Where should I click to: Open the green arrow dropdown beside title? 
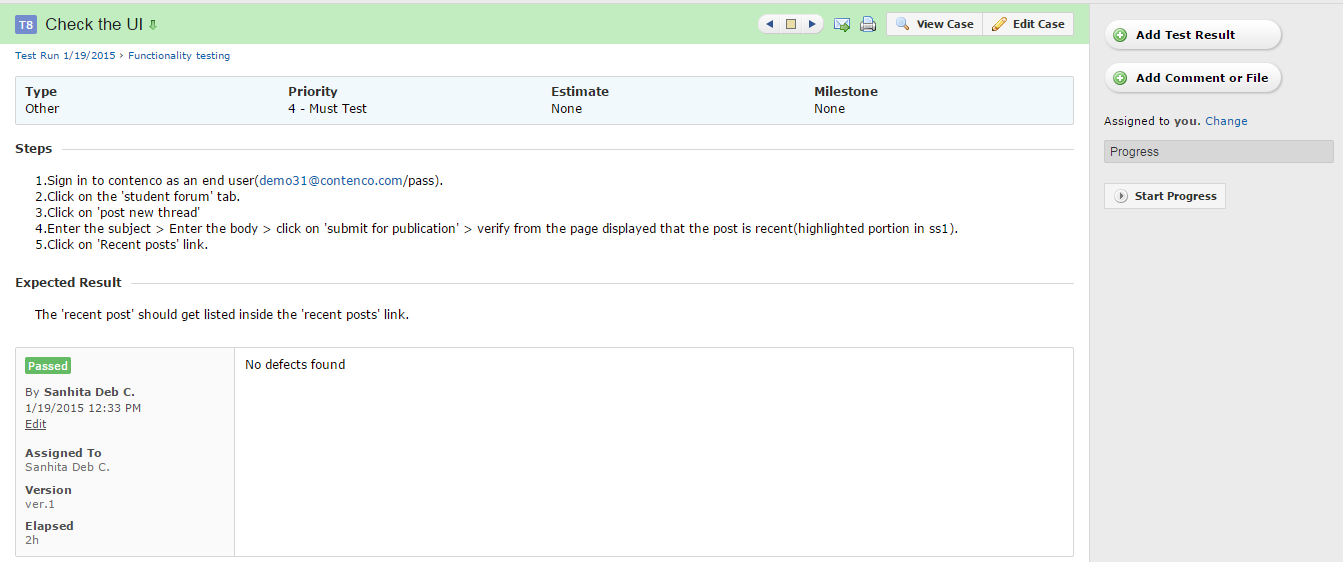click(x=153, y=25)
